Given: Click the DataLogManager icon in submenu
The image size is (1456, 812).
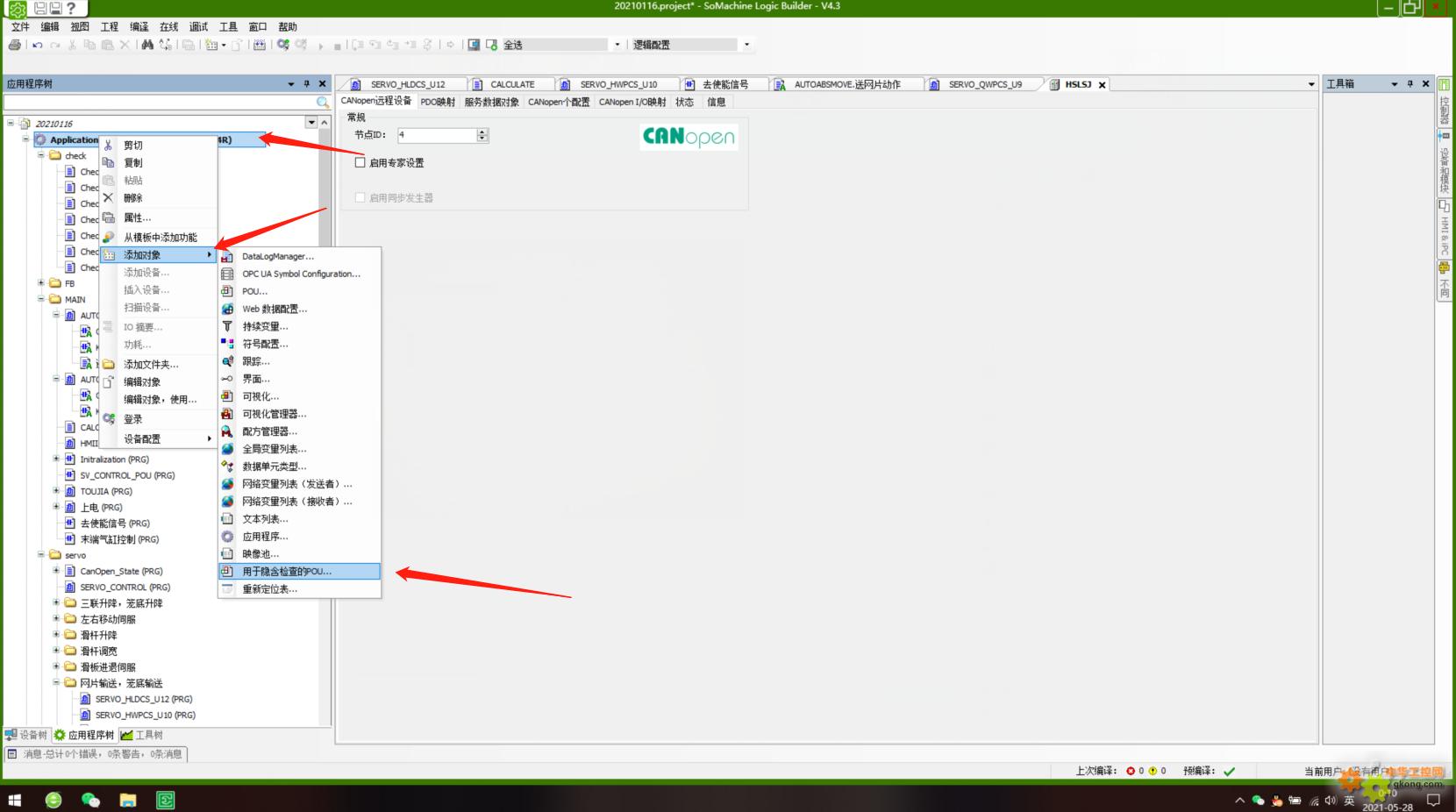Looking at the screenshot, I should tap(227, 257).
